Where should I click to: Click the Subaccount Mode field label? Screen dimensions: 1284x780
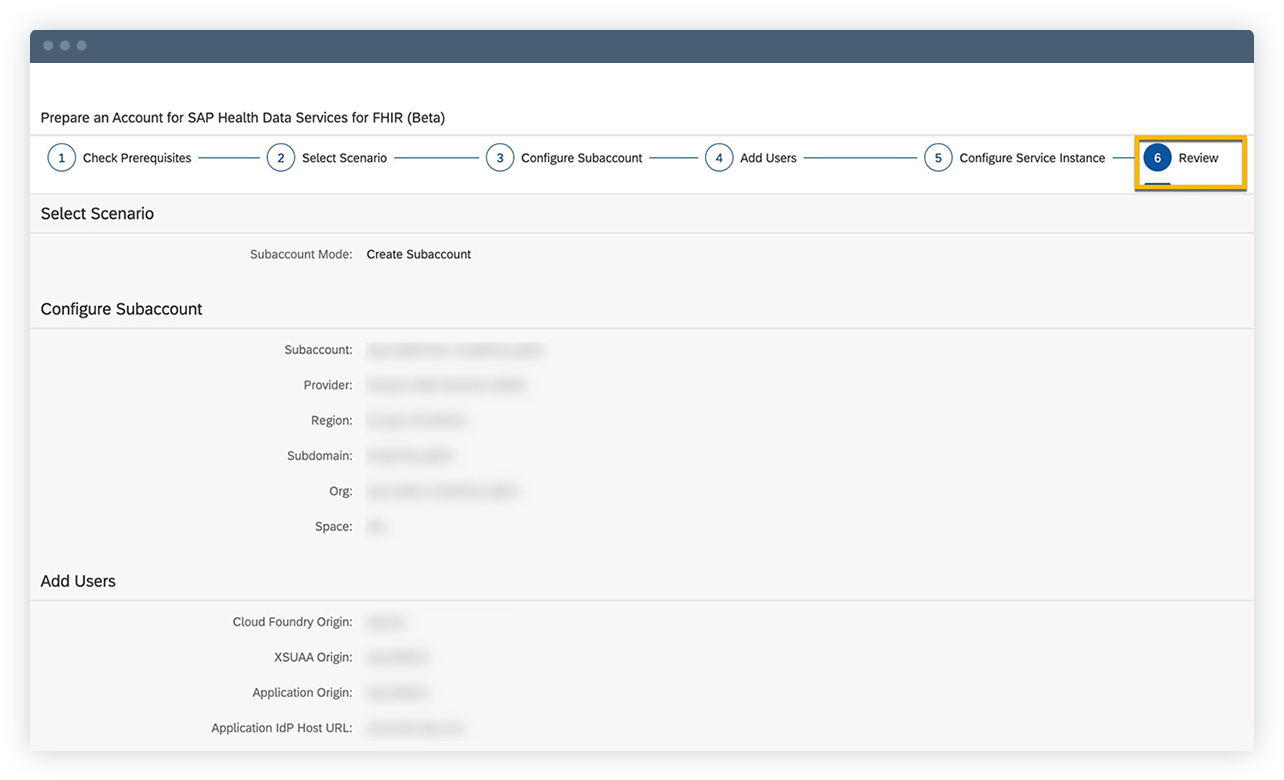pyautogui.click(x=302, y=254)
